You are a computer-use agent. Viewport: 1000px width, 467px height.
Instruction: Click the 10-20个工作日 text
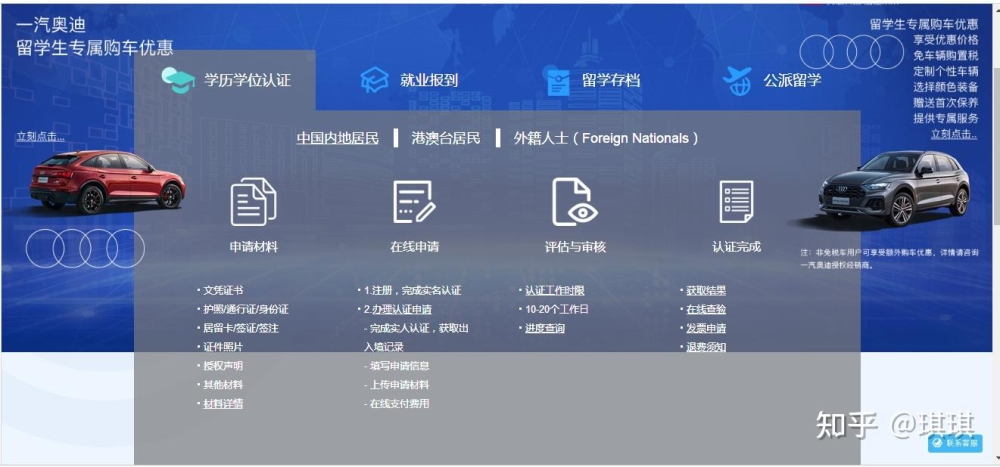pos(557,309)
